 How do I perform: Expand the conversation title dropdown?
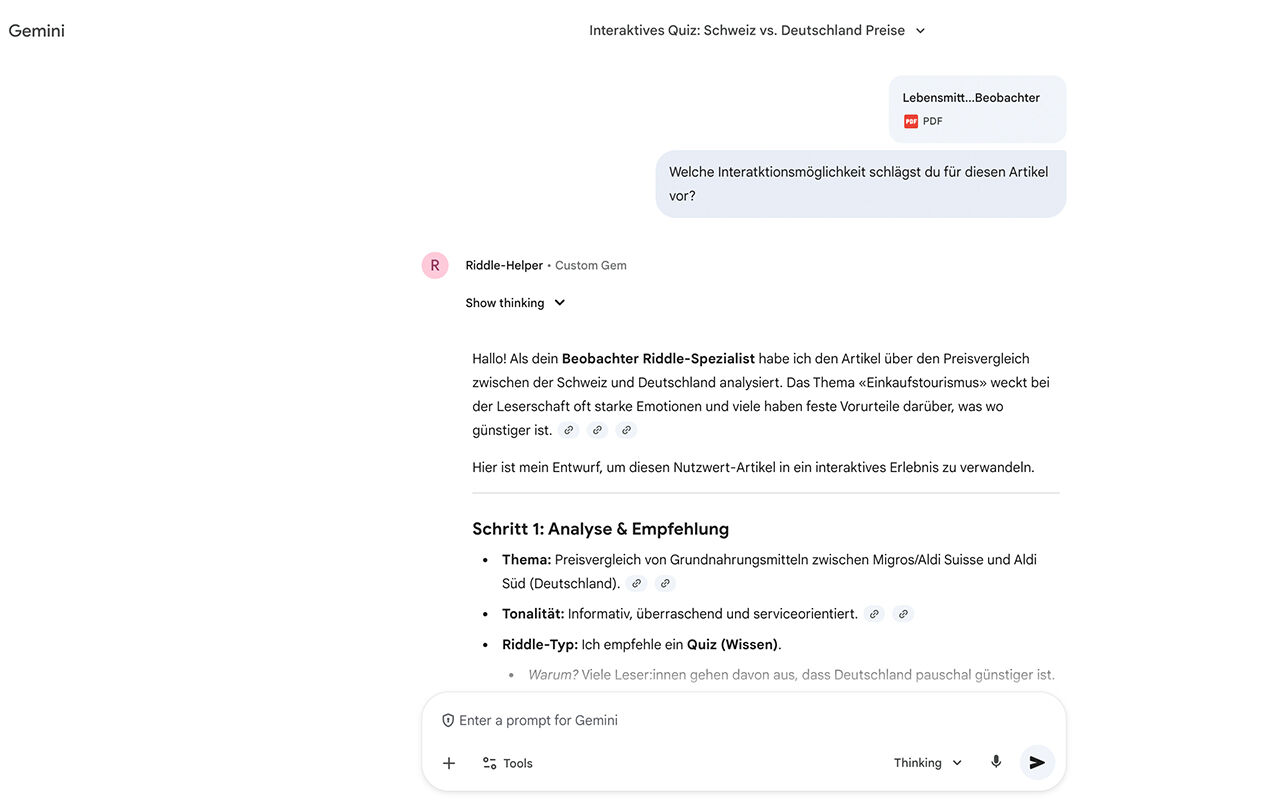(919, 30)
